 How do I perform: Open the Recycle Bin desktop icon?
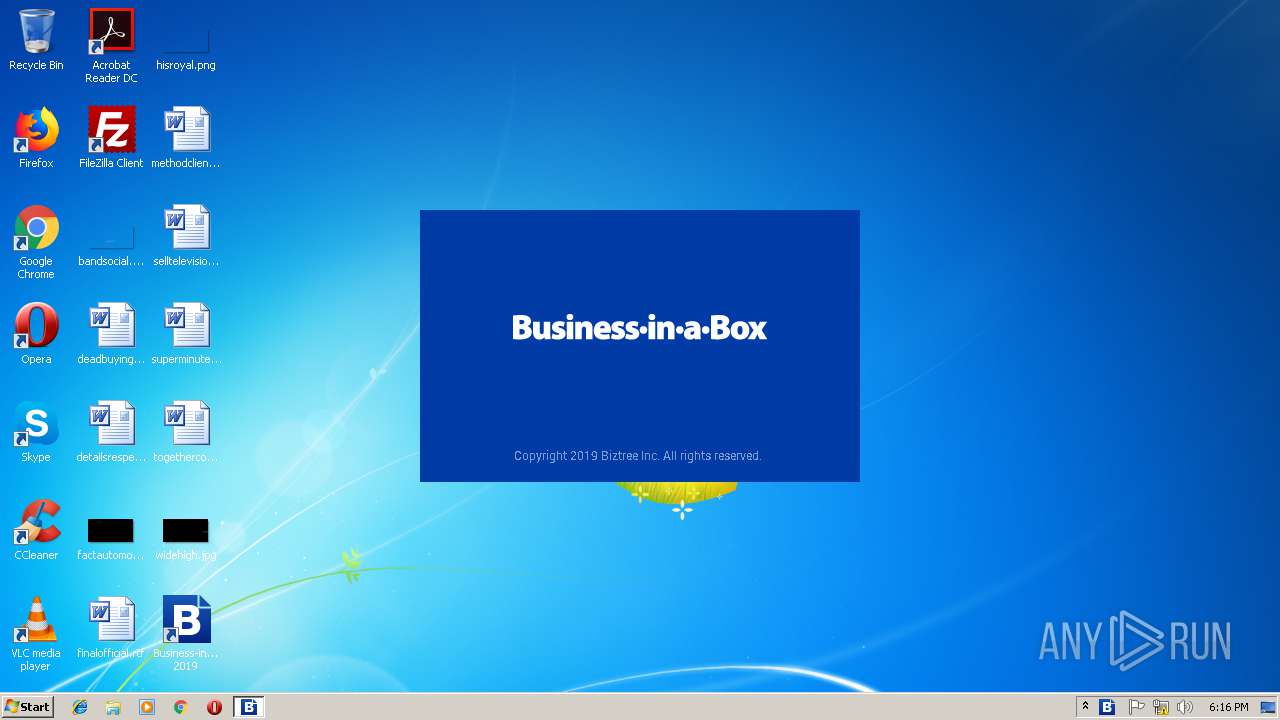point(36,40)
